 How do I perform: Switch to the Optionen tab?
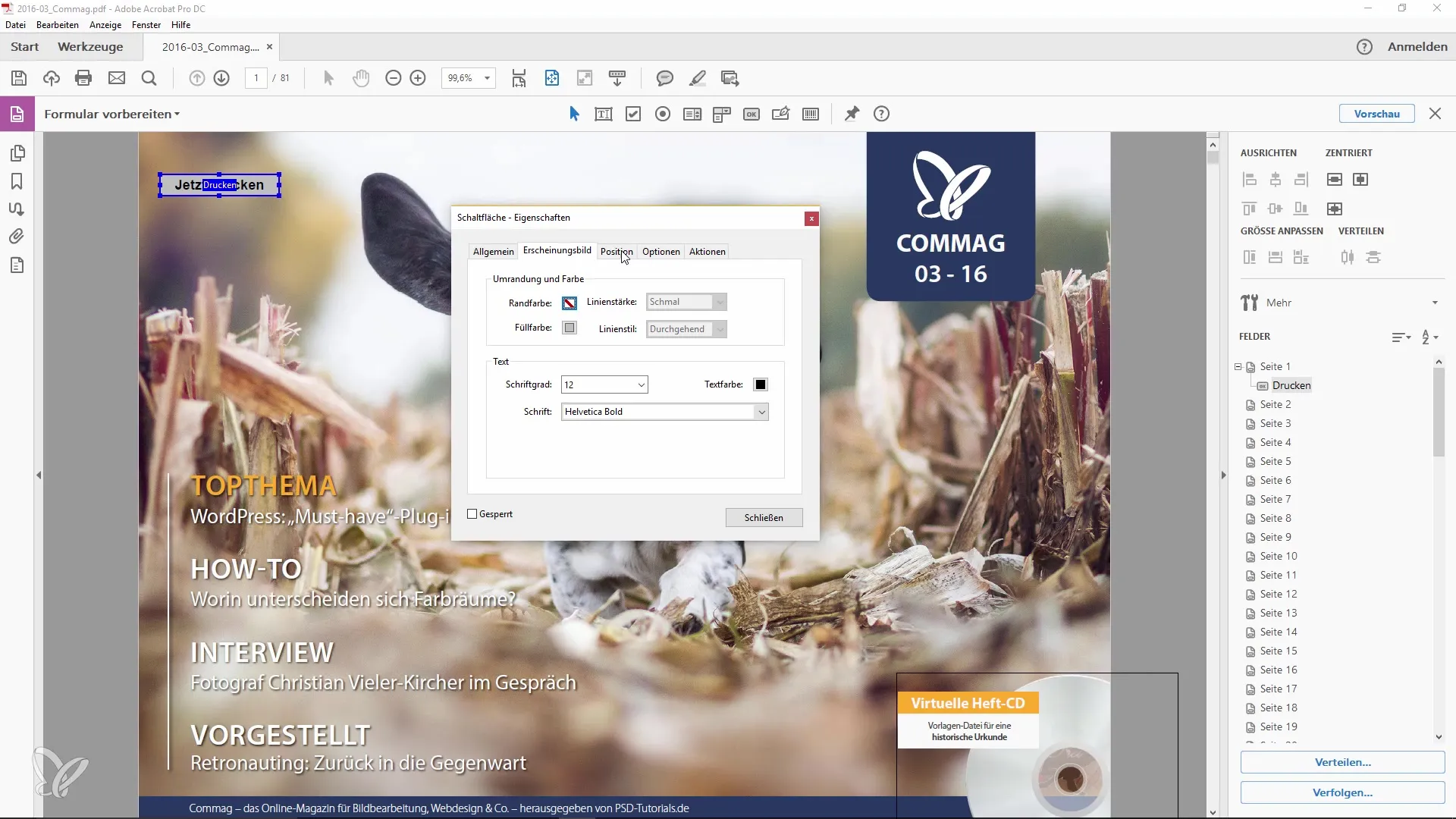tap(661, 252)
